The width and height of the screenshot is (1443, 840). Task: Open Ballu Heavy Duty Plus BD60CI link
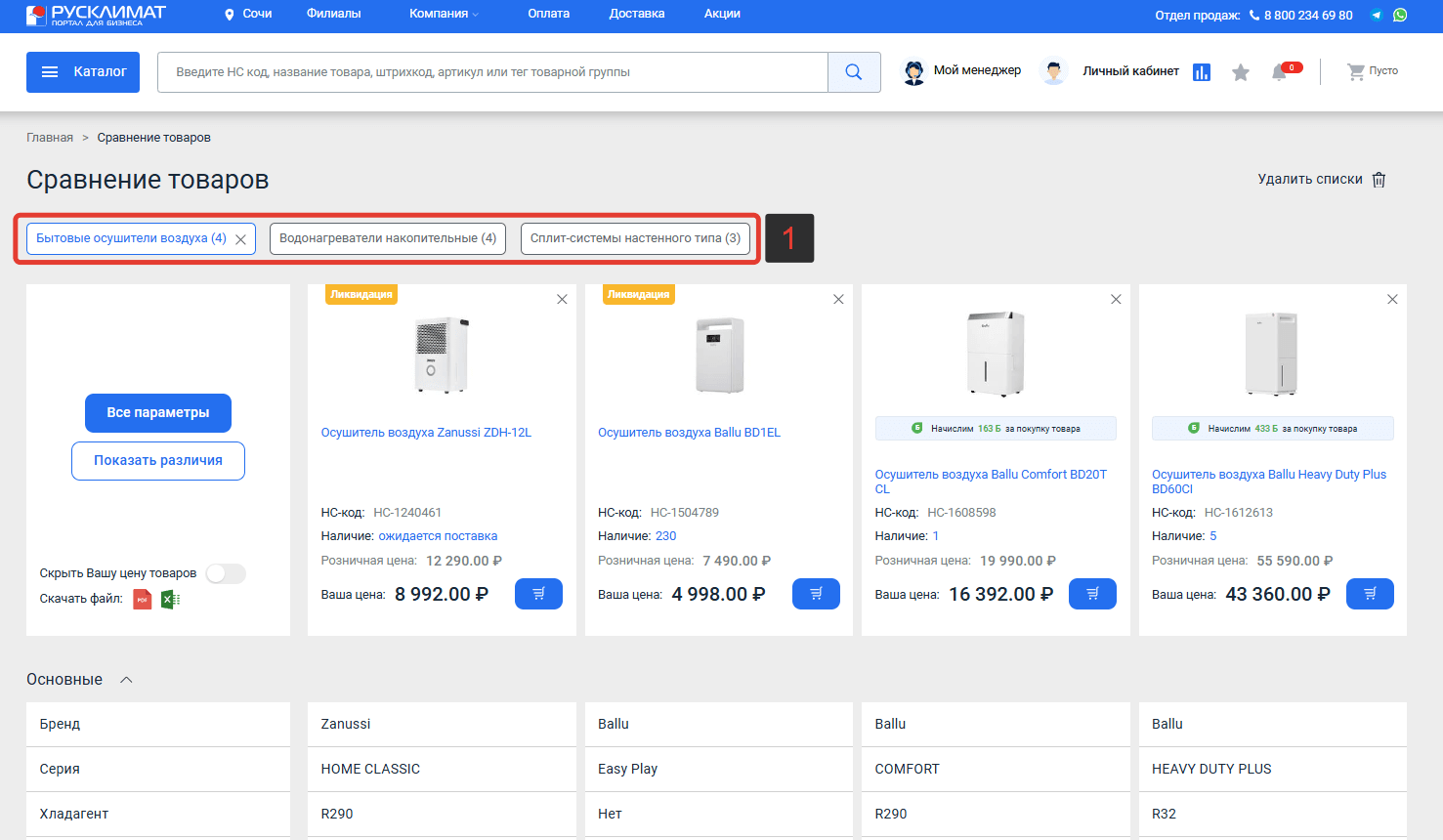pos(1269,482)
